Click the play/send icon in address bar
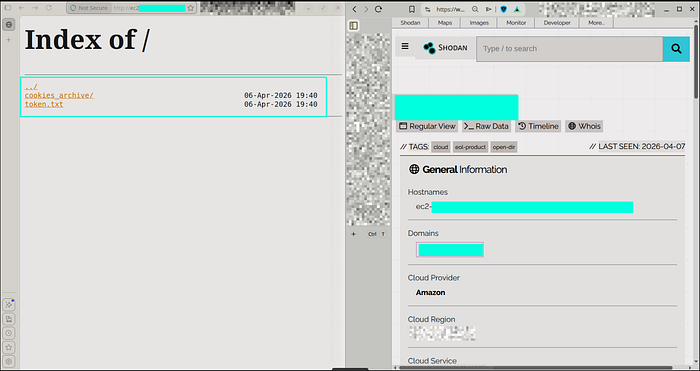 [x=489, y=9]
